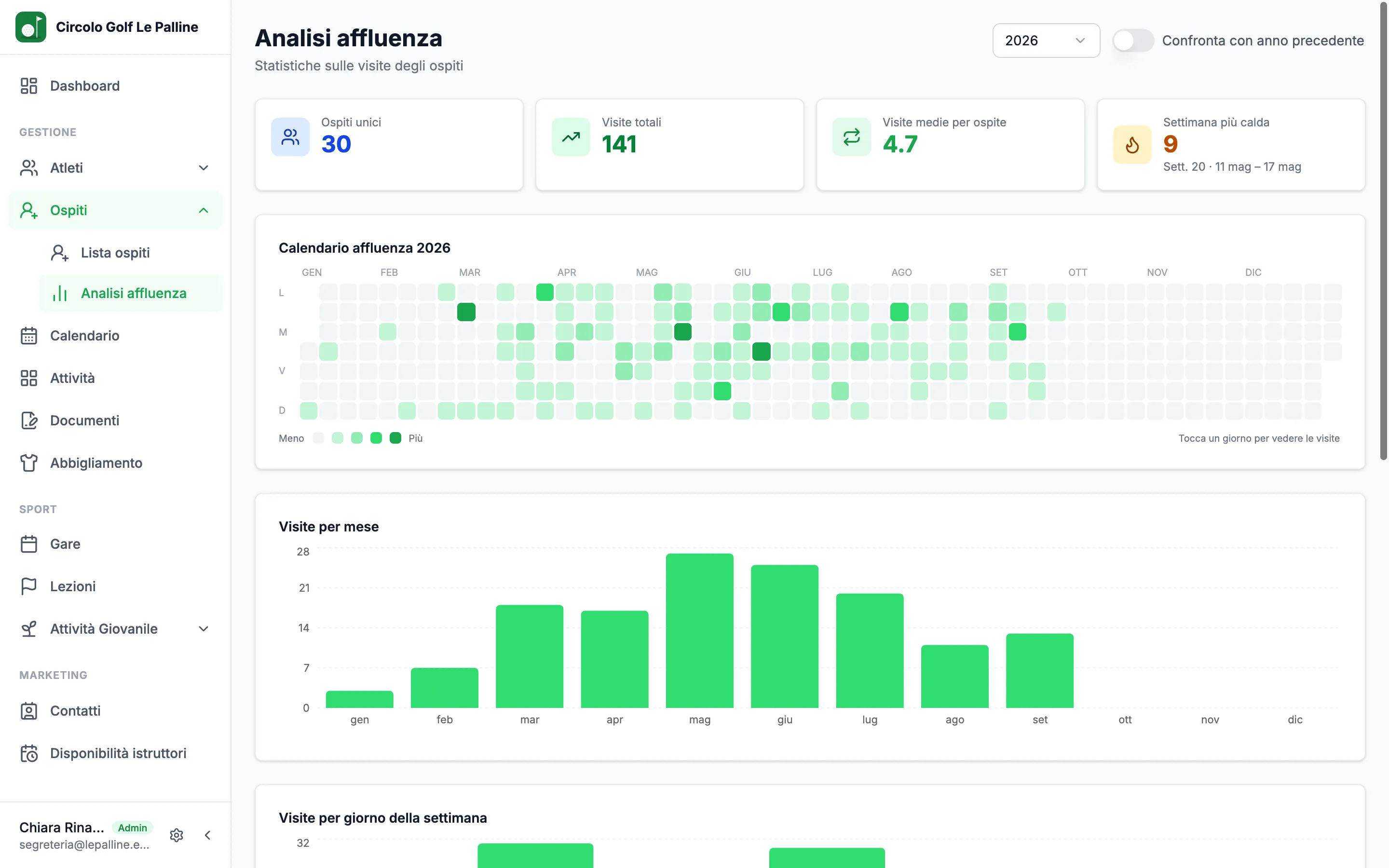Click the Admin badge
The width and height of the screenshot is (1389, 868).
pyautogui.click(x=133, y=827)
